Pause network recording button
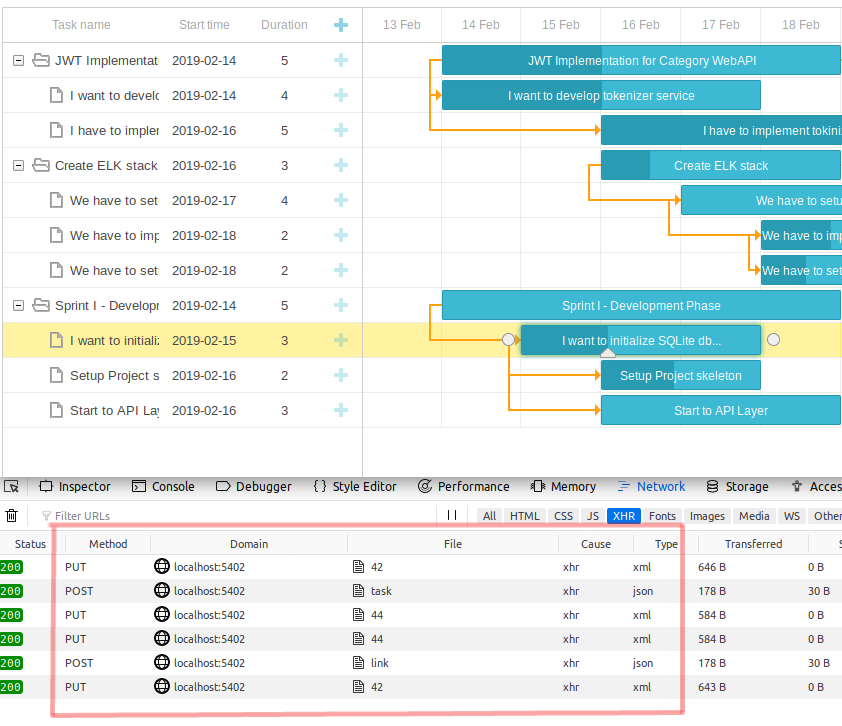Screen dimensions: 842x726 [452, 516]
